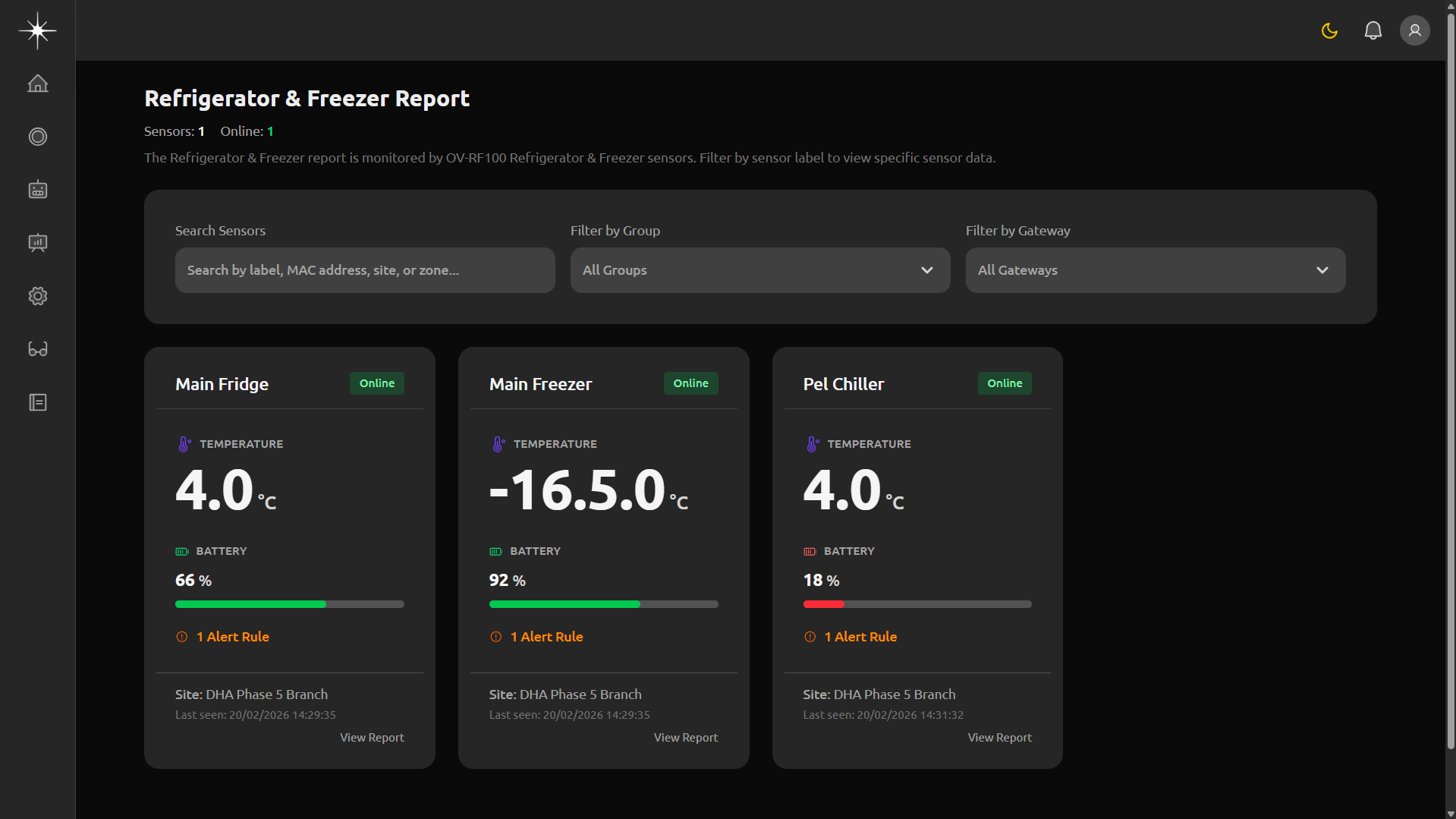Screen dimensions: 1456x819
Task: Click inside the Search Sensors field
Action: pos(365,270)
